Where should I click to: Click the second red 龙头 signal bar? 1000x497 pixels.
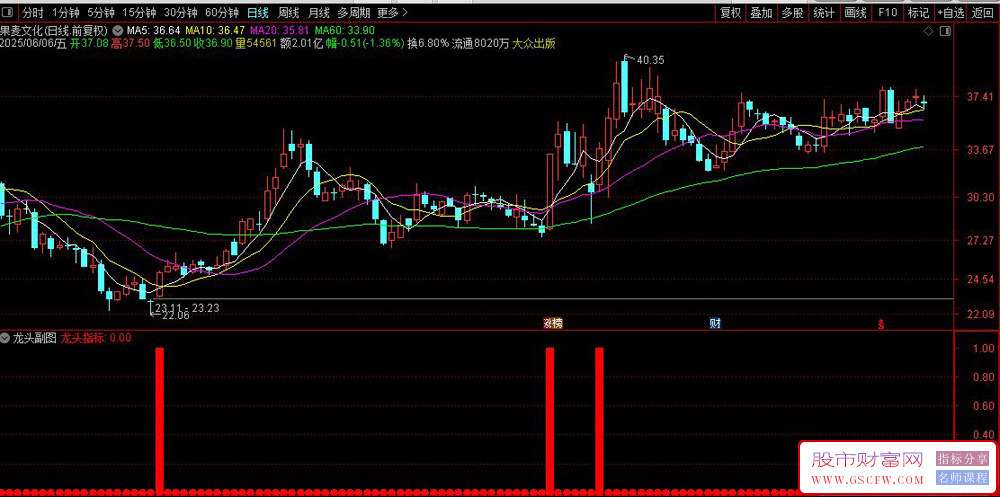click(x=550, y=419)
